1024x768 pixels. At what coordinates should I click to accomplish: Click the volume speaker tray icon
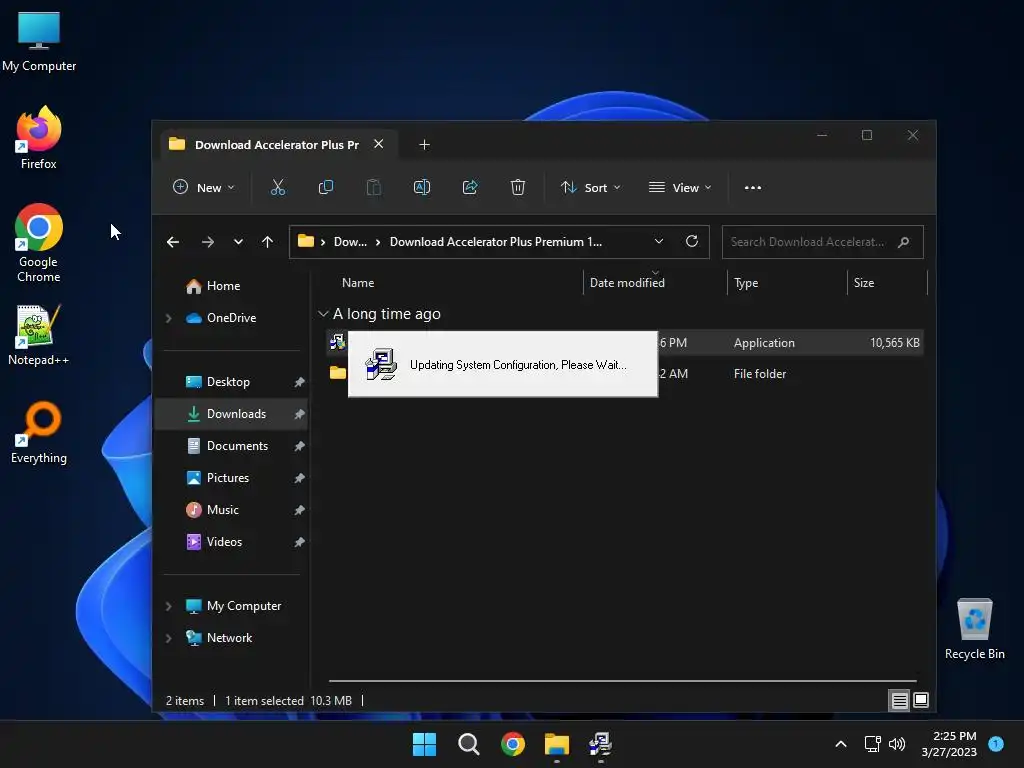[897, 744]
